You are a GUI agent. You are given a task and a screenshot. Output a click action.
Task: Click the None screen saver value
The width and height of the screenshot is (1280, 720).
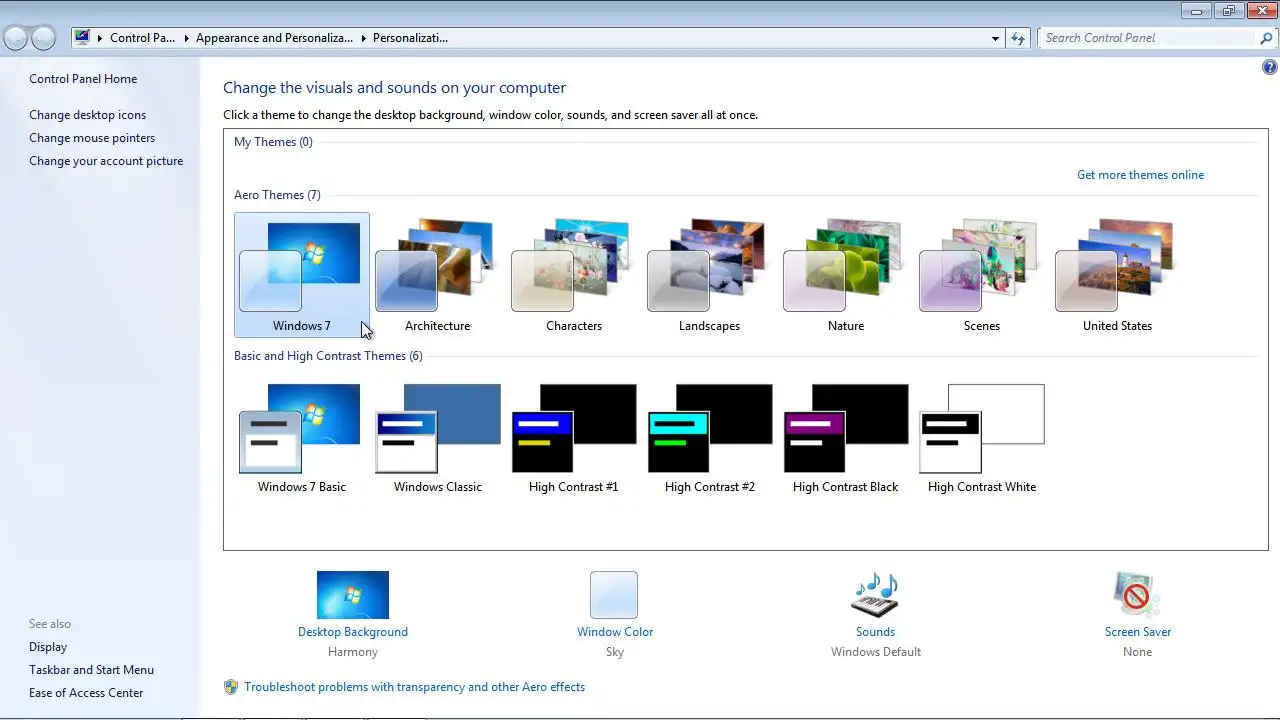coord(1138,652)
